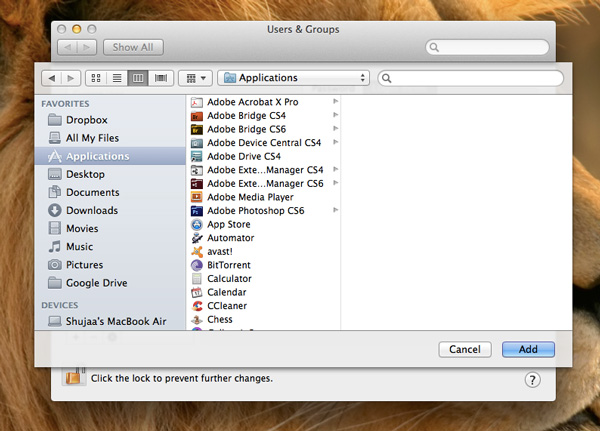Screen dimensions: 600x431
Task: Click the Adobe Media Player icon
Action: (x=197, y=198)
